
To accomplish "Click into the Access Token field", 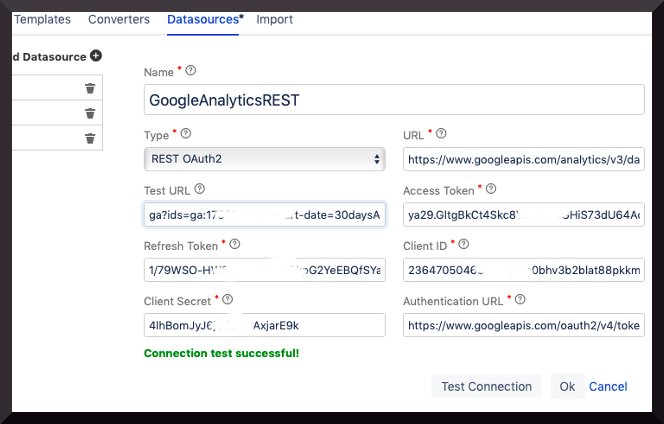I will [524, 215].
